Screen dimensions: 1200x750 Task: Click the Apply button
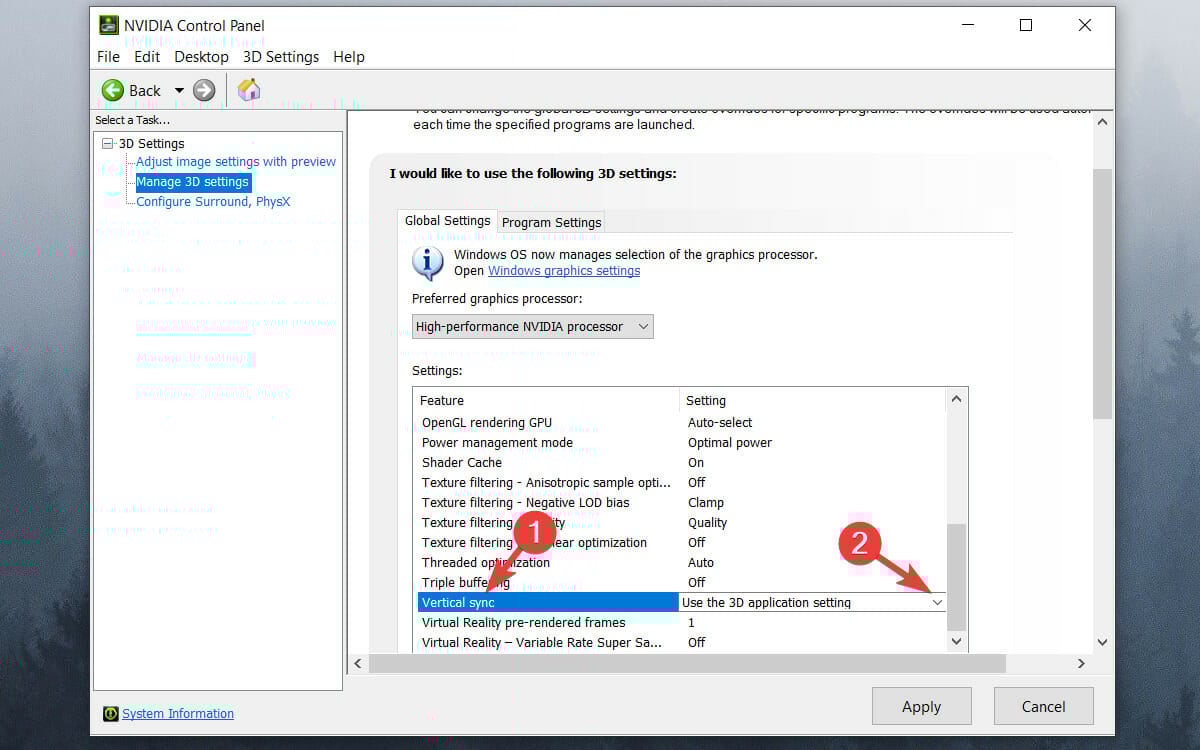(922, 706)
